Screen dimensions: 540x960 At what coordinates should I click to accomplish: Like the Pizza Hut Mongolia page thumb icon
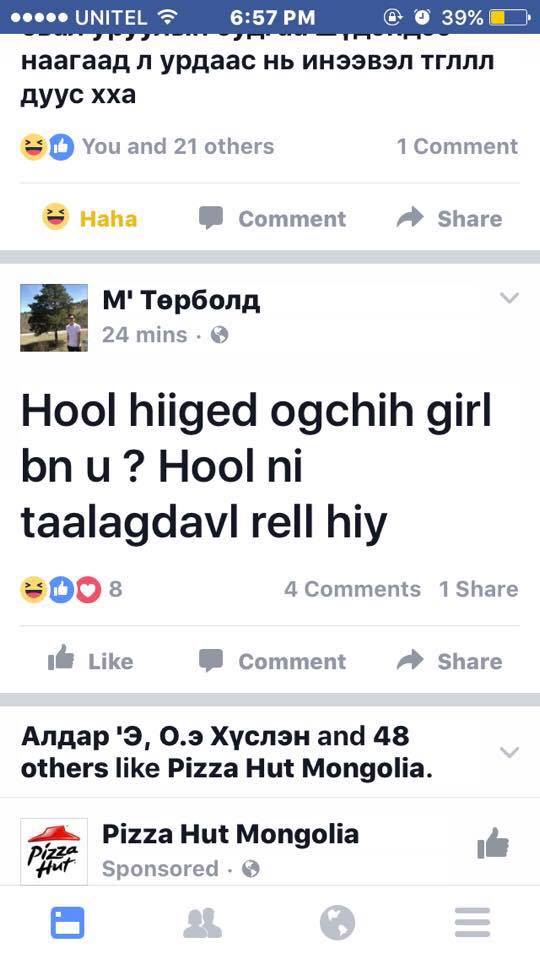493,844
